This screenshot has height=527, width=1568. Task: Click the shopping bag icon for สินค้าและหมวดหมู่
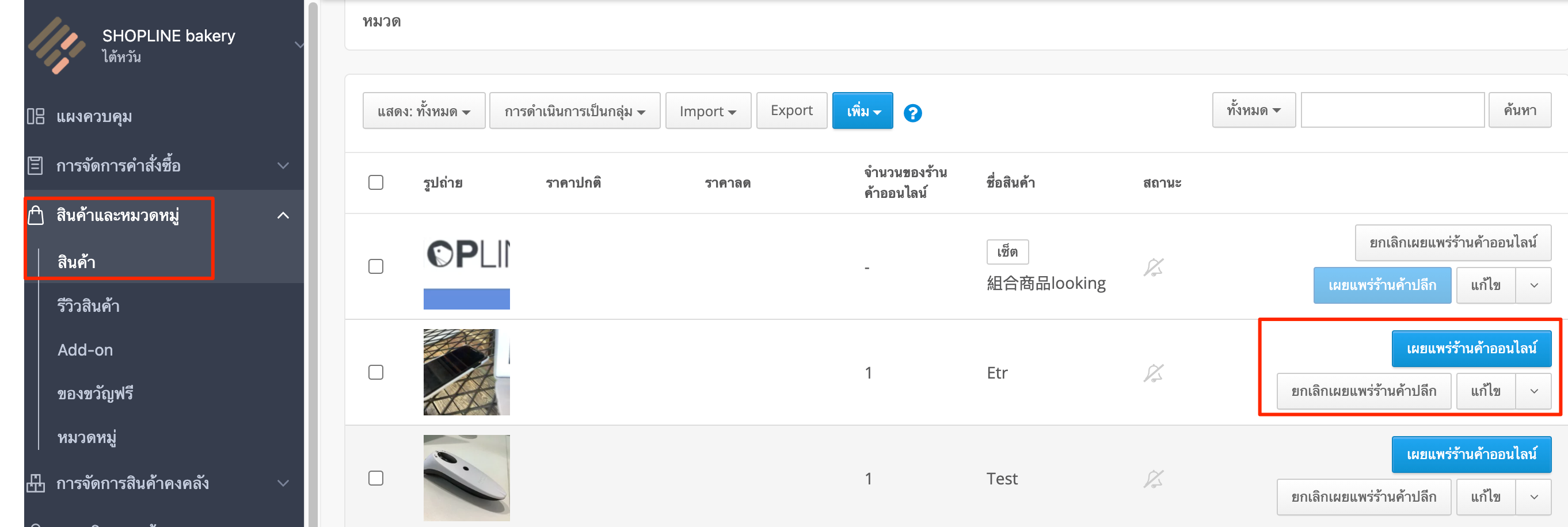click(36, 215)
